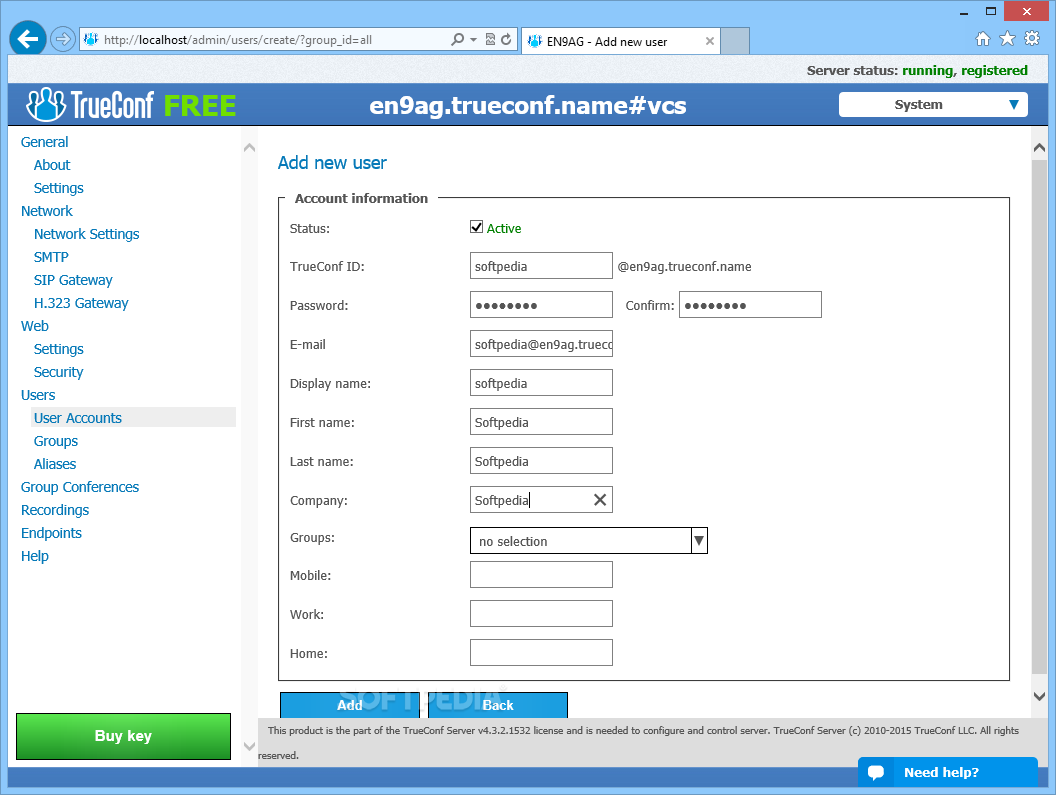Click the Add button
The image size is (1056, 795).
[350, 705]
